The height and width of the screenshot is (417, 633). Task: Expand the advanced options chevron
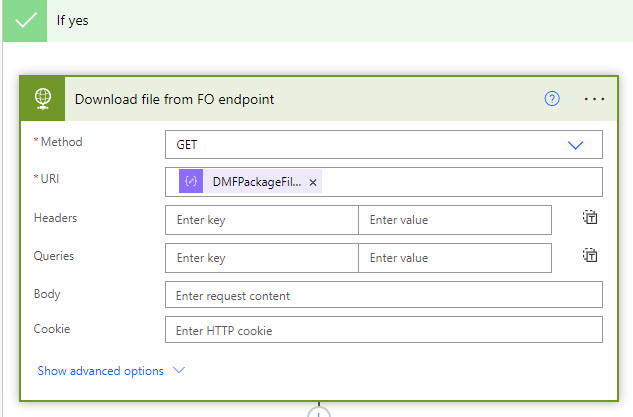(x=179, y=370)
